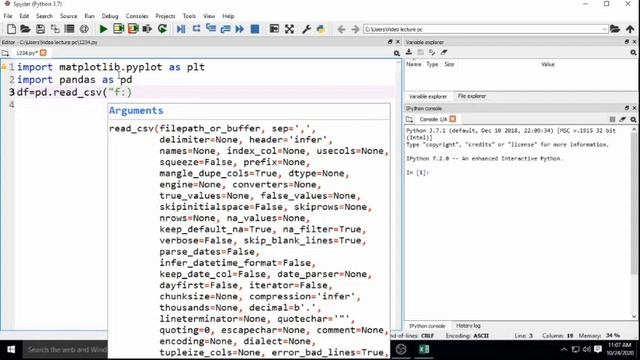Viewport: 640px width, 360px height.
Task: Run current cell and advance icon
Action: pyautogui.click(x=133, y=29)
